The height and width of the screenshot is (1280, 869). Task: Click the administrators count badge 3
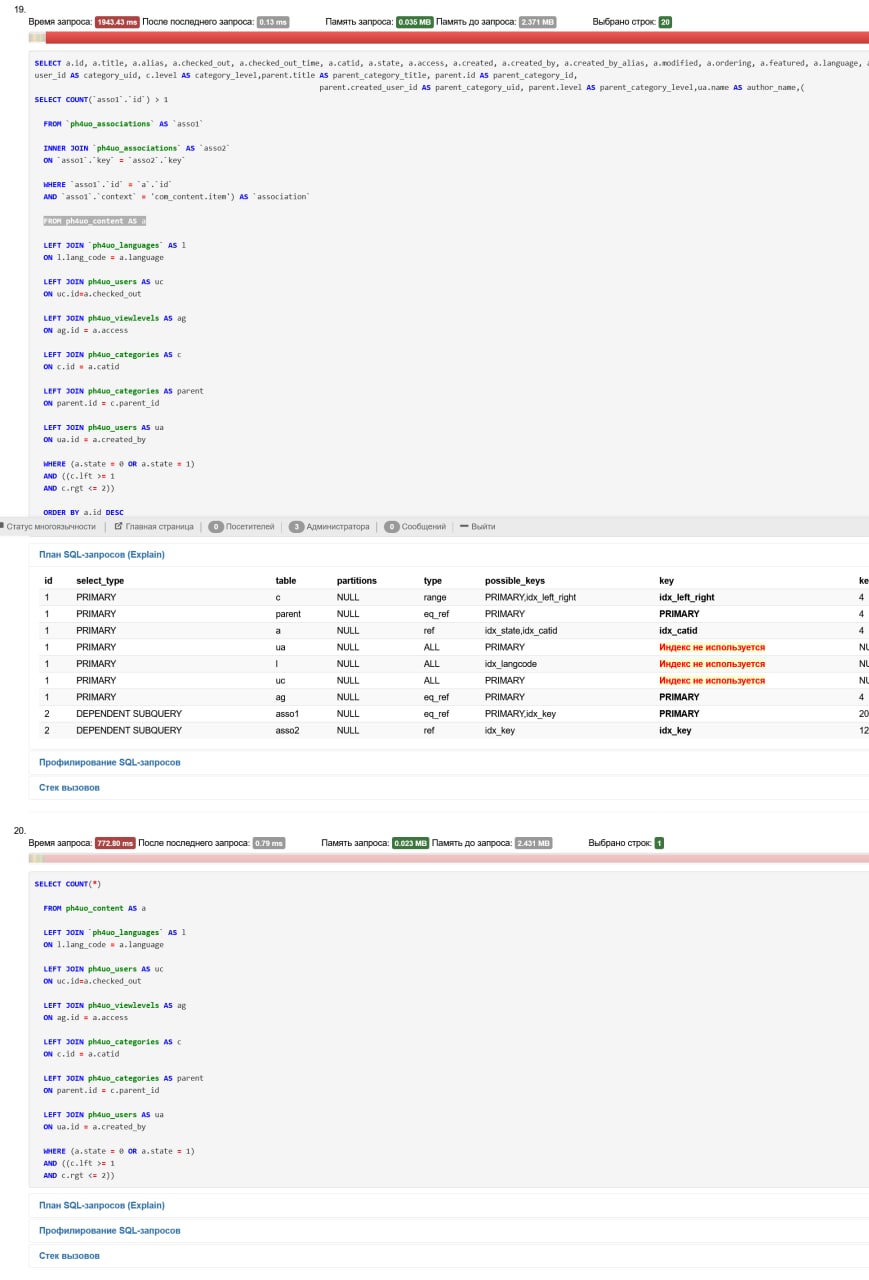coord(296,526)
